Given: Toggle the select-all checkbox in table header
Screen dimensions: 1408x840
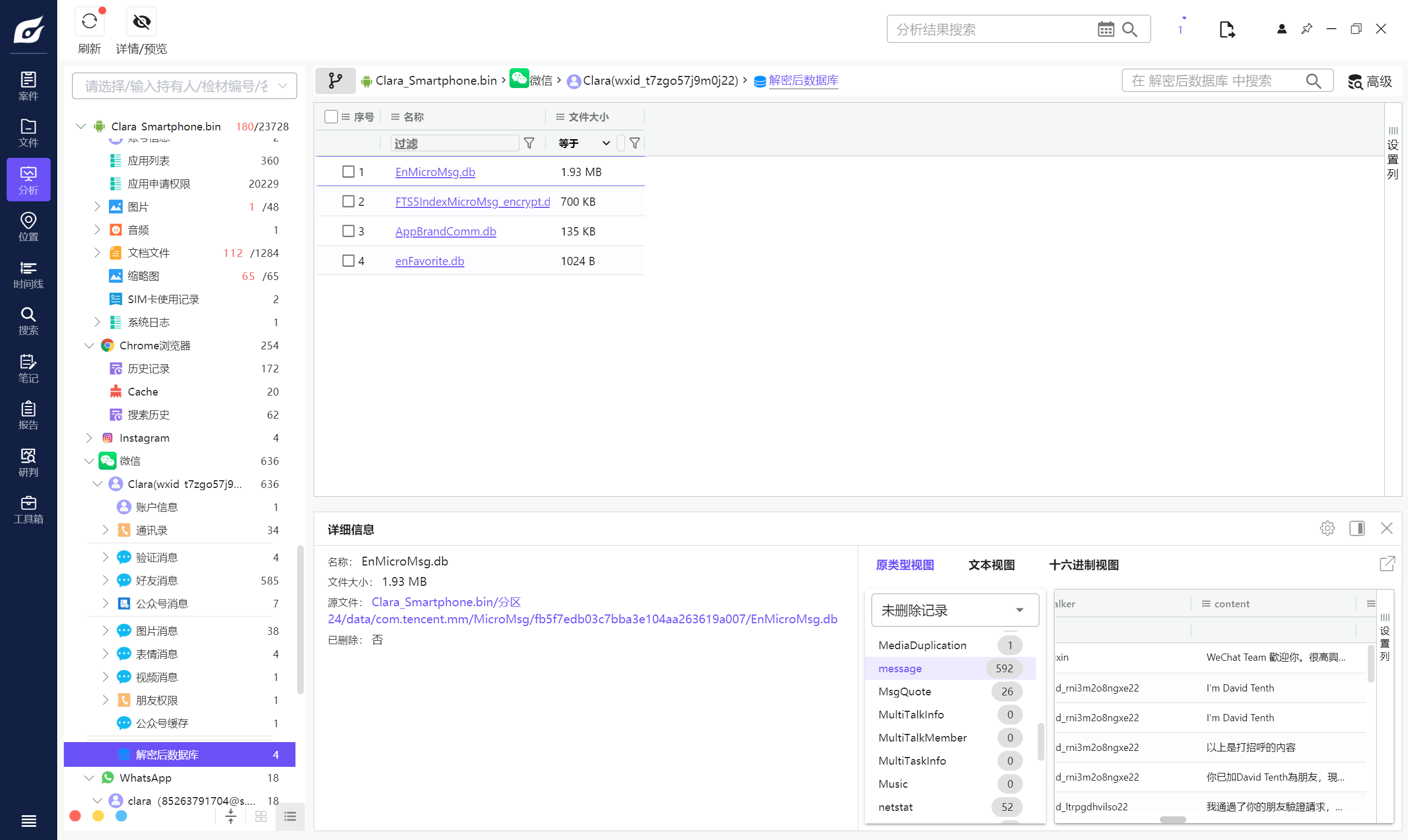Looking at the screenshot, I should (331, 117).
